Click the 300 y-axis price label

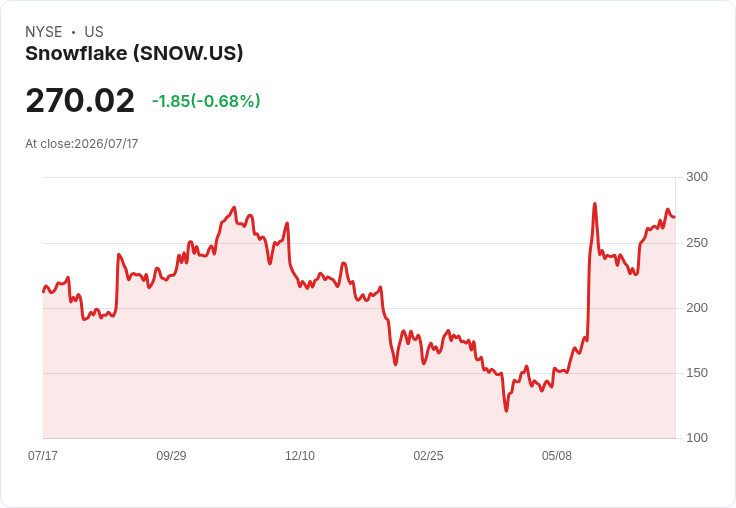[x=697, y=177]
